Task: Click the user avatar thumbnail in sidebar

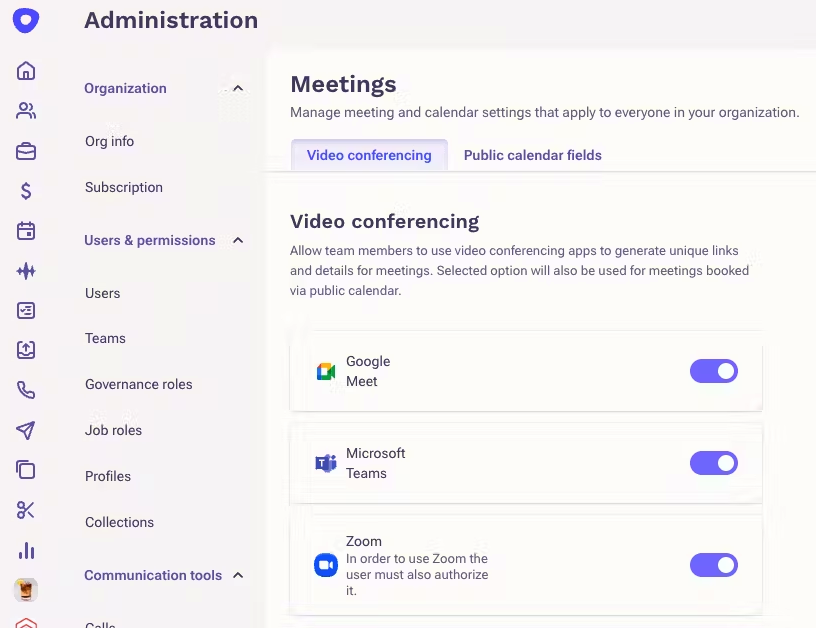Action: point(26,590)
